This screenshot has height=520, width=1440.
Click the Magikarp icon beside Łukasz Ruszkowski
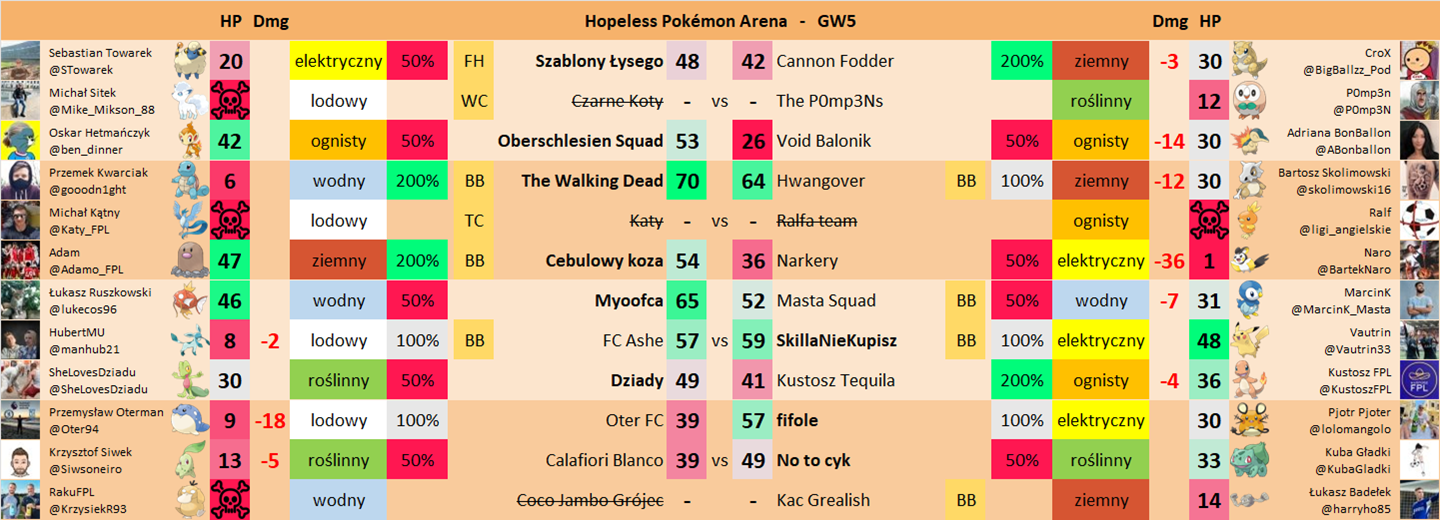pos(190,301)
